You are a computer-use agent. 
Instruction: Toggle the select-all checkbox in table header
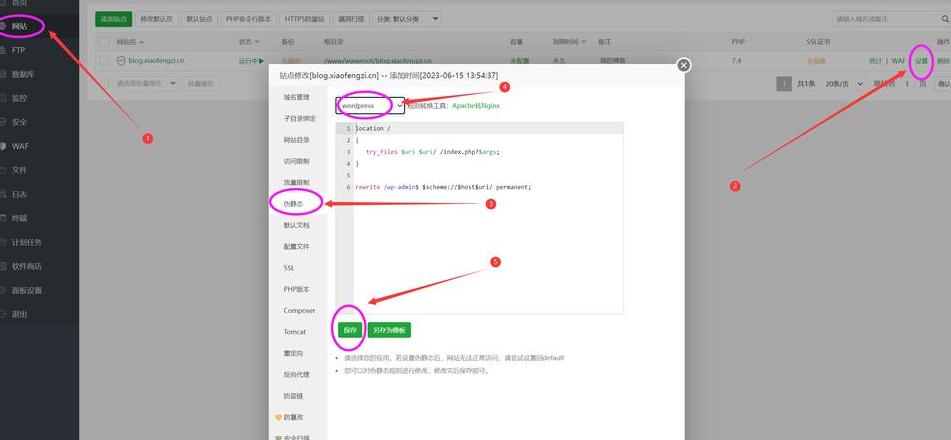(x=104, y=42)
